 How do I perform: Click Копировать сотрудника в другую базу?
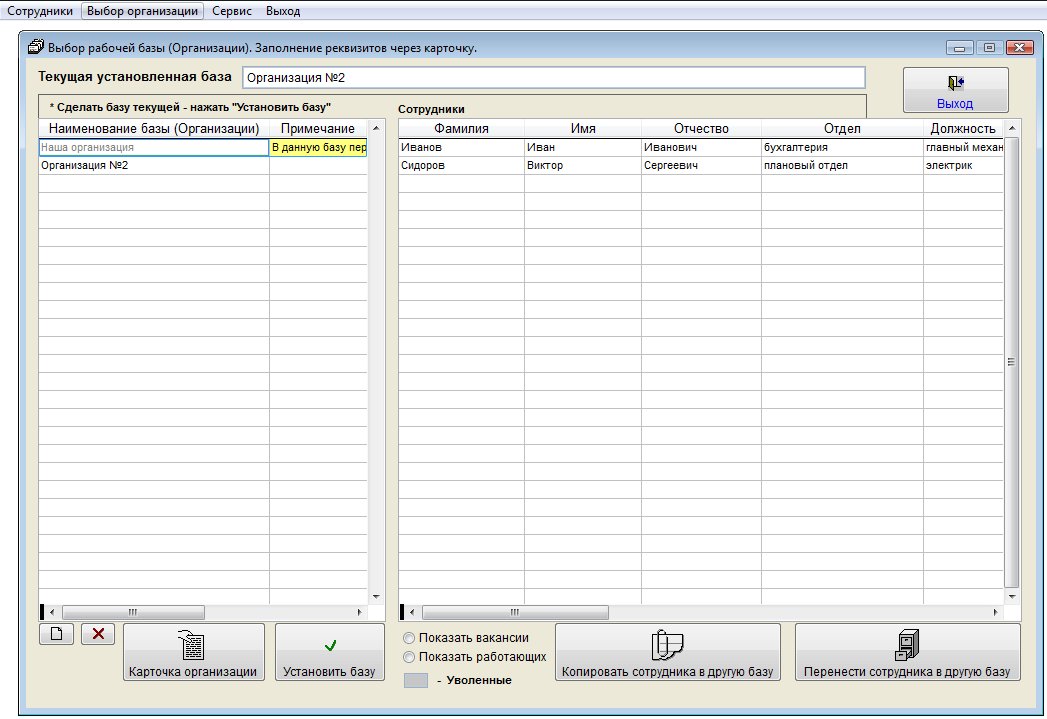click(668, 652)
